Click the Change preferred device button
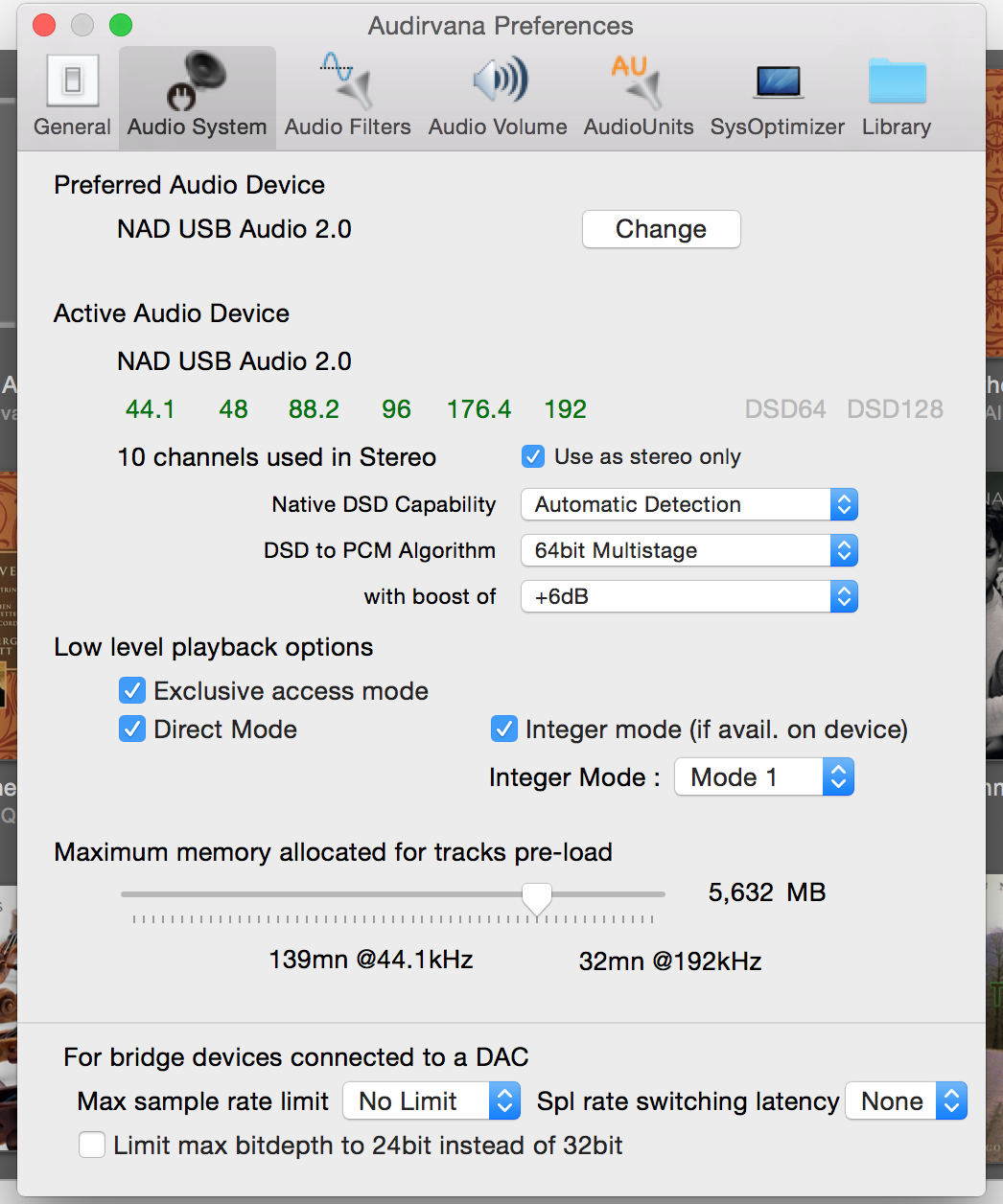The width and height of the screenshot is (1003, 1204). [x=662, y=229]
